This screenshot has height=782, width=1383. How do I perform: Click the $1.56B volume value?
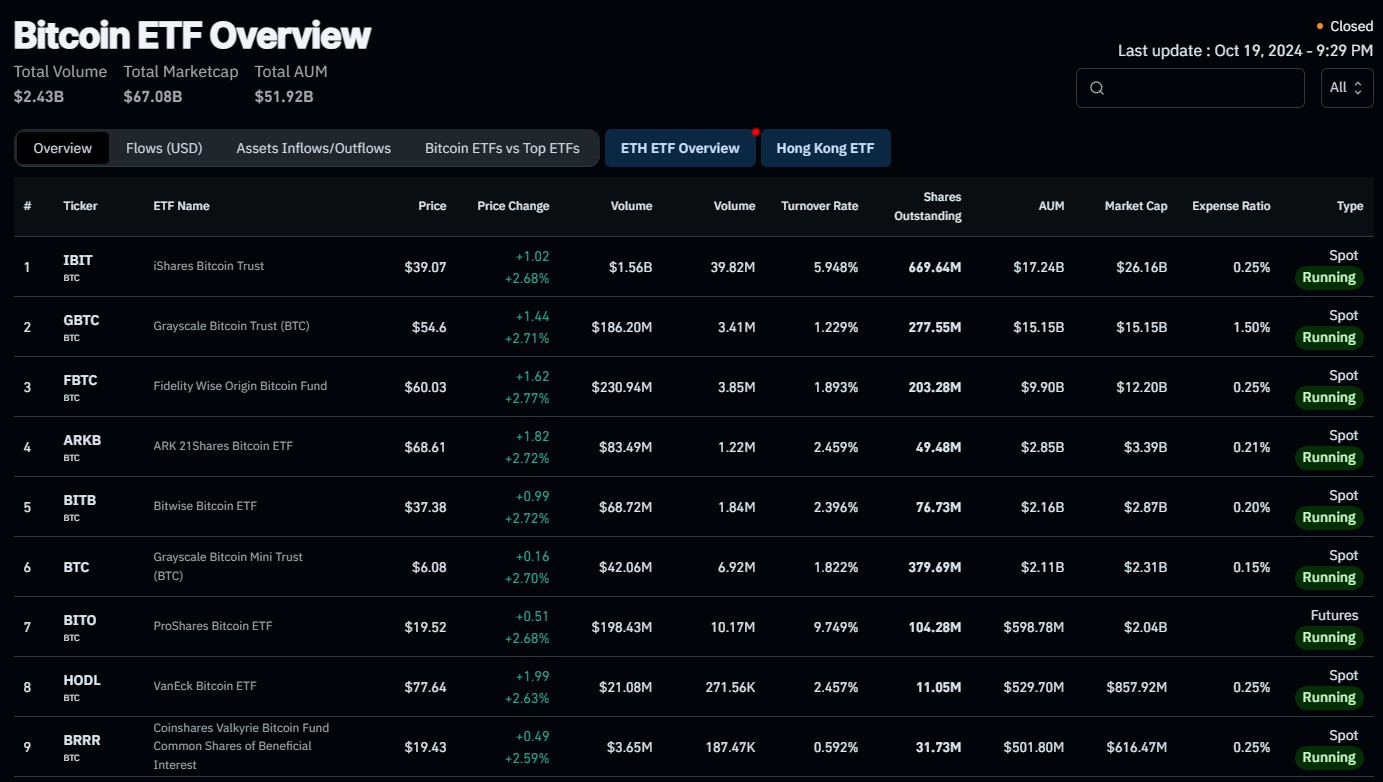pos(630,267)
